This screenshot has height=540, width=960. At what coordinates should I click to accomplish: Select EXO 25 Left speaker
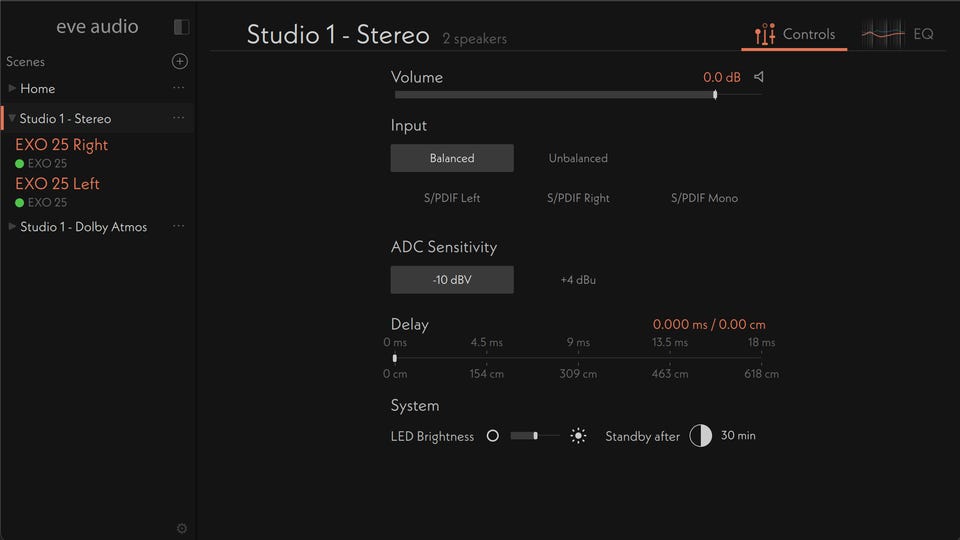57,184
